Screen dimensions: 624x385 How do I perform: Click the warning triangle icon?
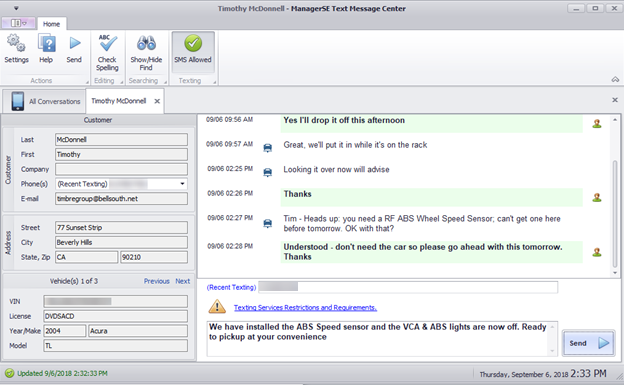(217, 306)
